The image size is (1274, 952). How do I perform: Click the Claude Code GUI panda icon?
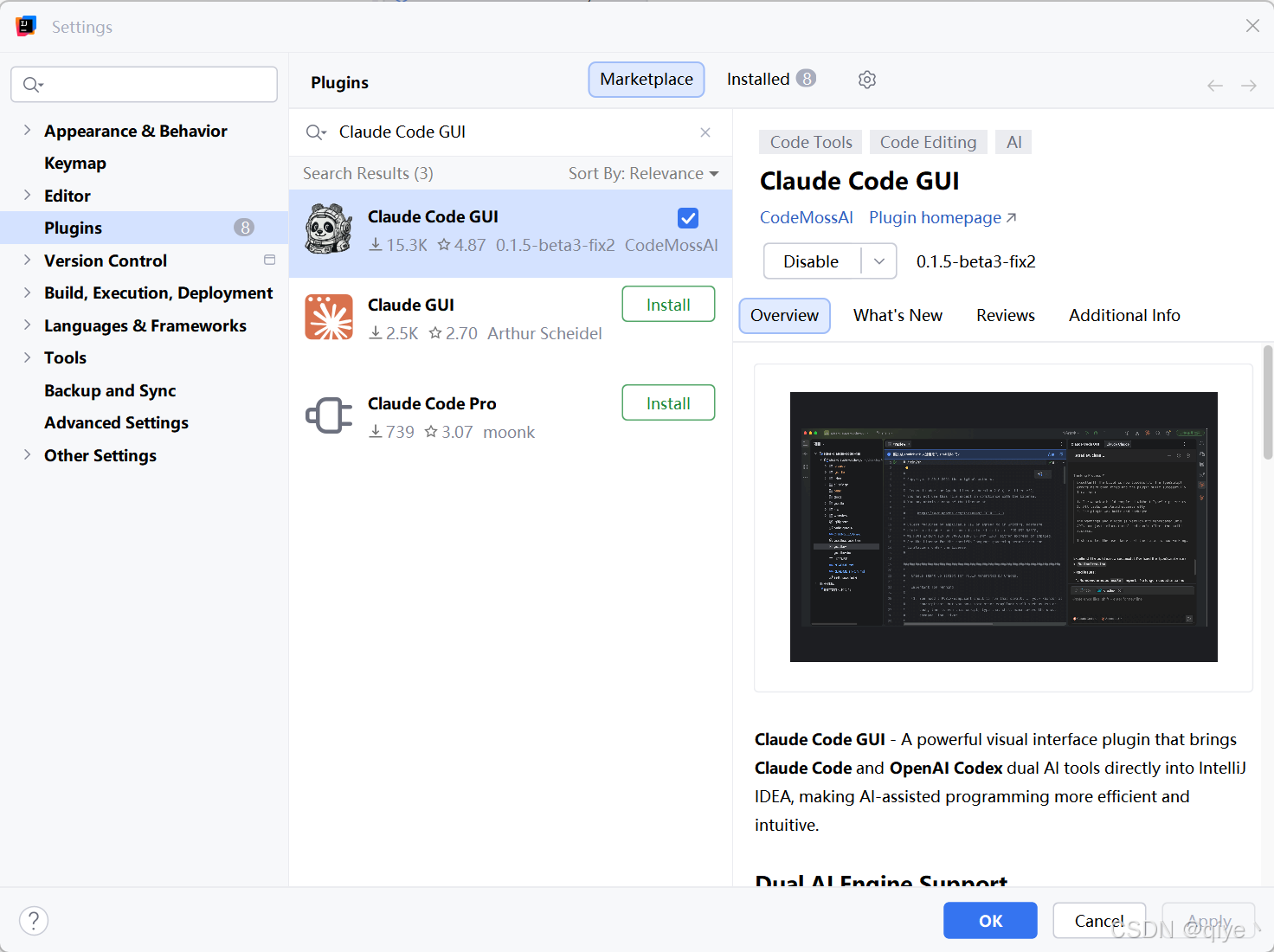[329, 230]
